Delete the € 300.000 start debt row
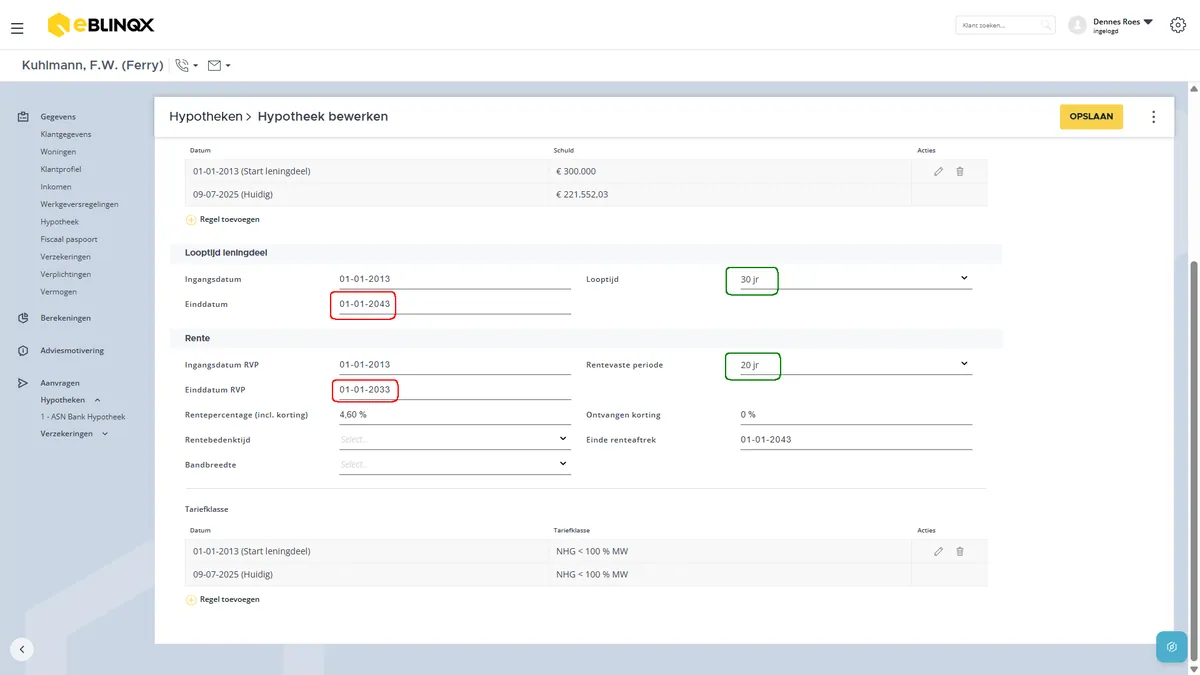The width and height of the screenshot is (1200, 675). [x=960, y=171]
